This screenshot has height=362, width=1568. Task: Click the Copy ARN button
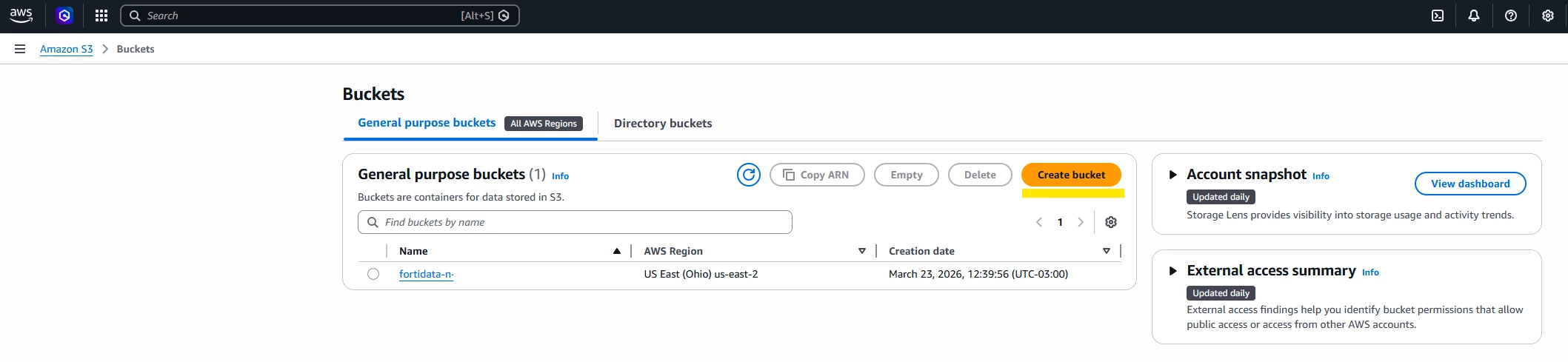[817, 175]
